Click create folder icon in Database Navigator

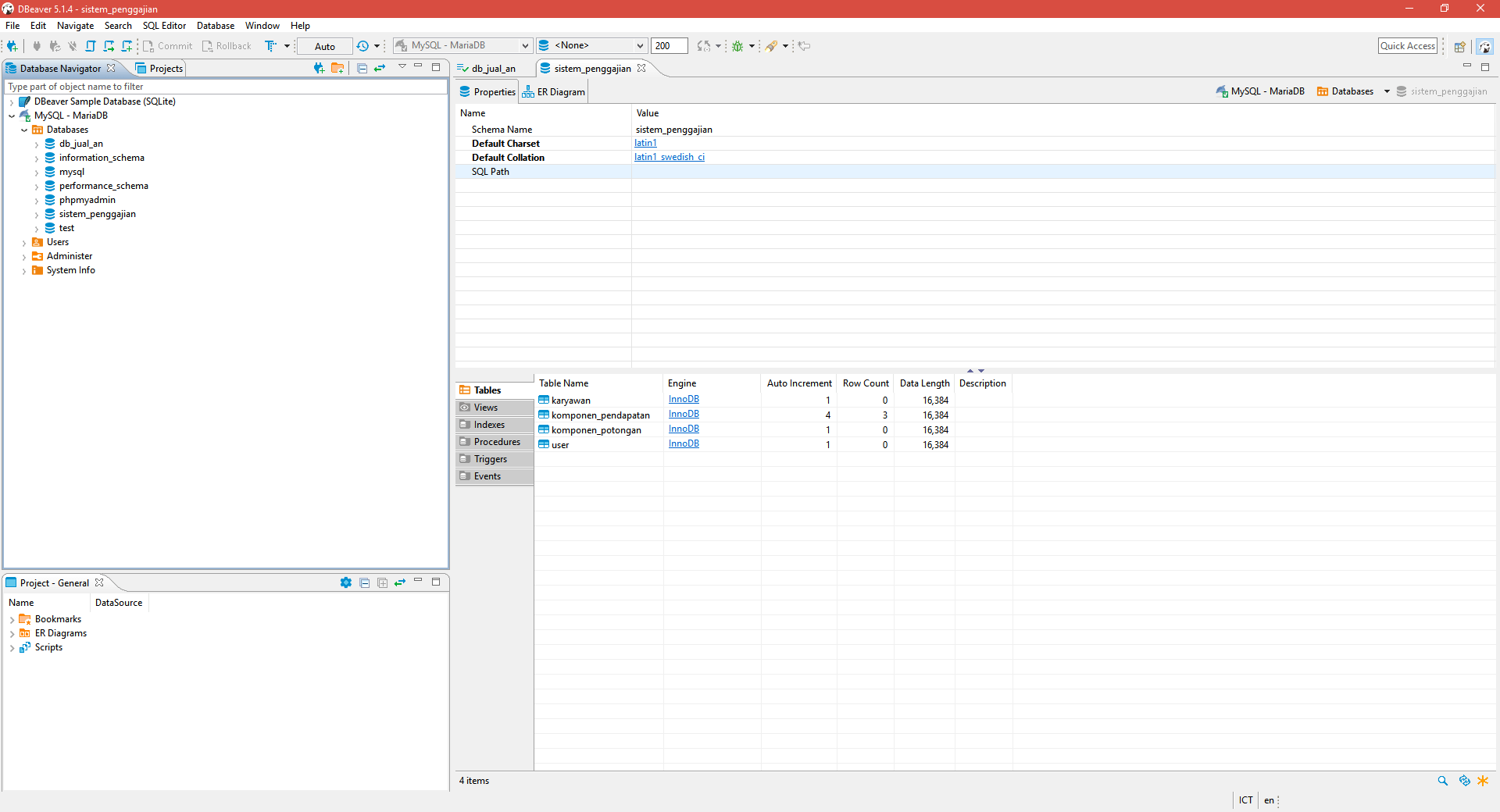(337, 68)
